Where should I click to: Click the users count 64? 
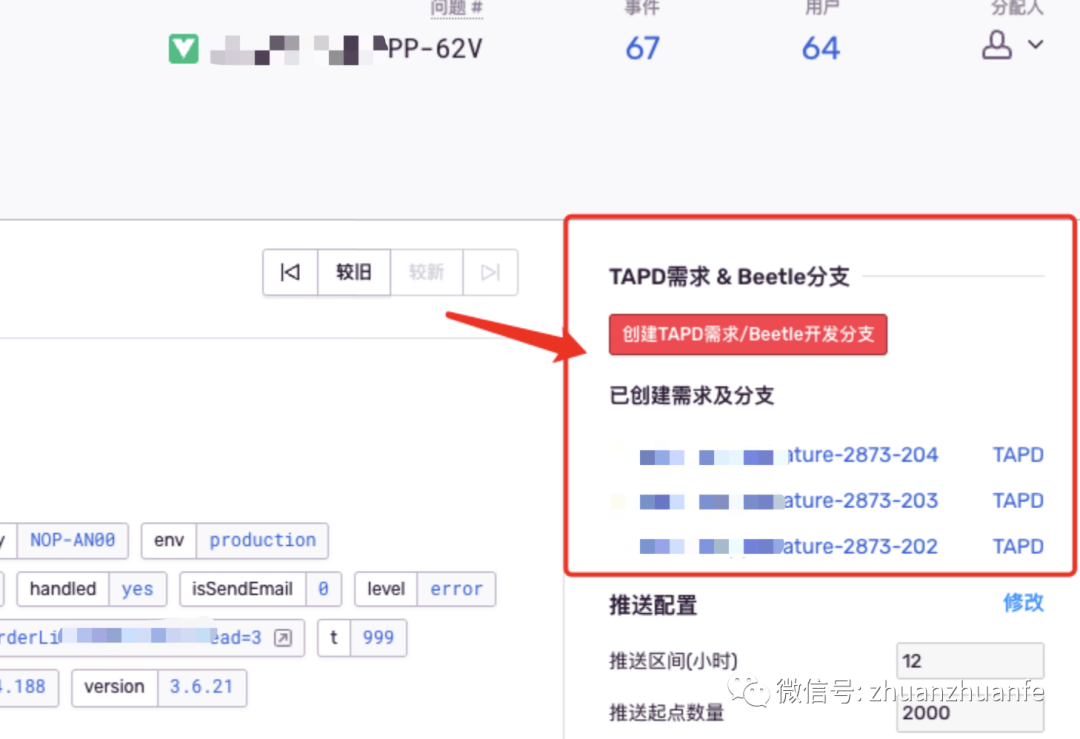tap(820, 48)
